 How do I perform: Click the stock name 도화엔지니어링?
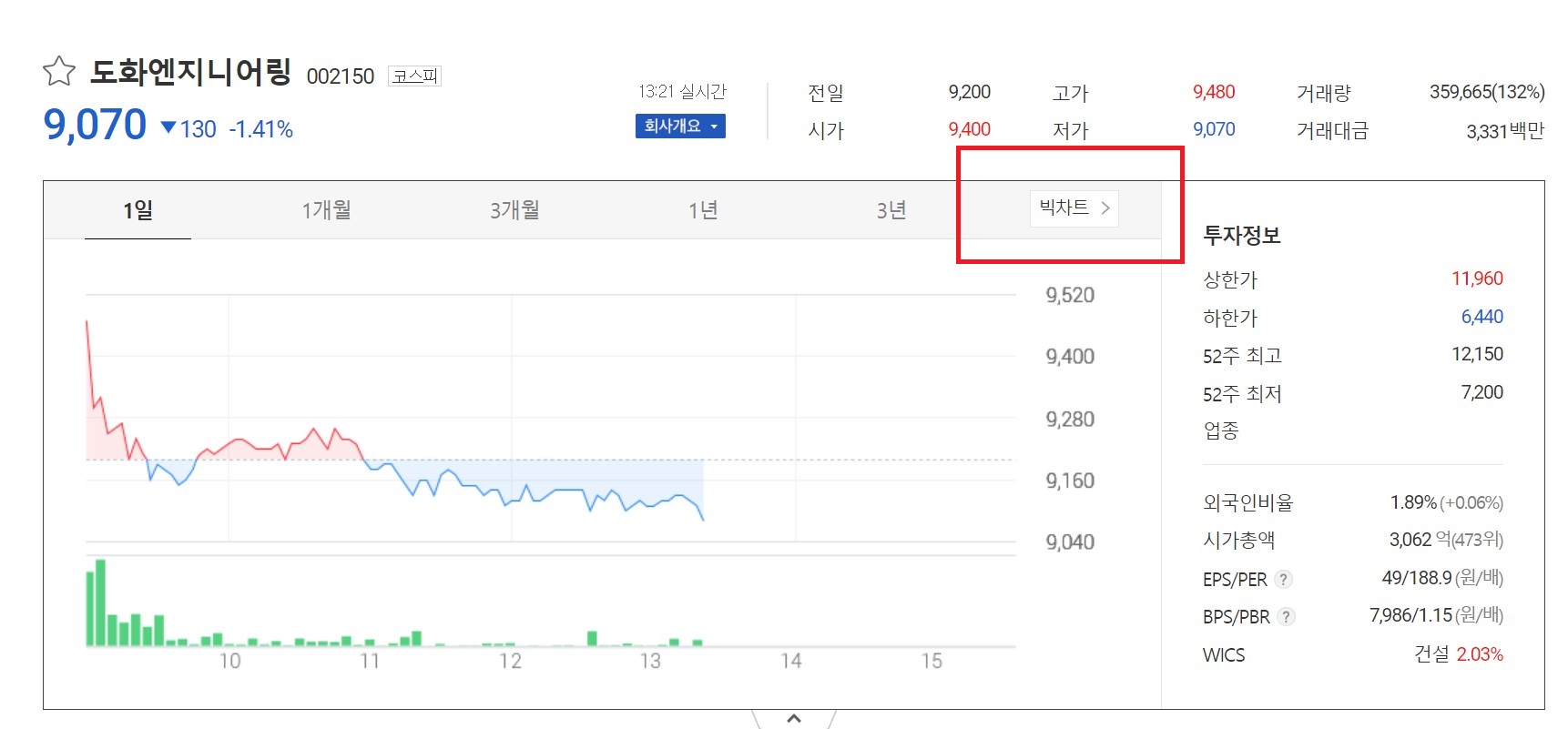click(x=190, y=71)
